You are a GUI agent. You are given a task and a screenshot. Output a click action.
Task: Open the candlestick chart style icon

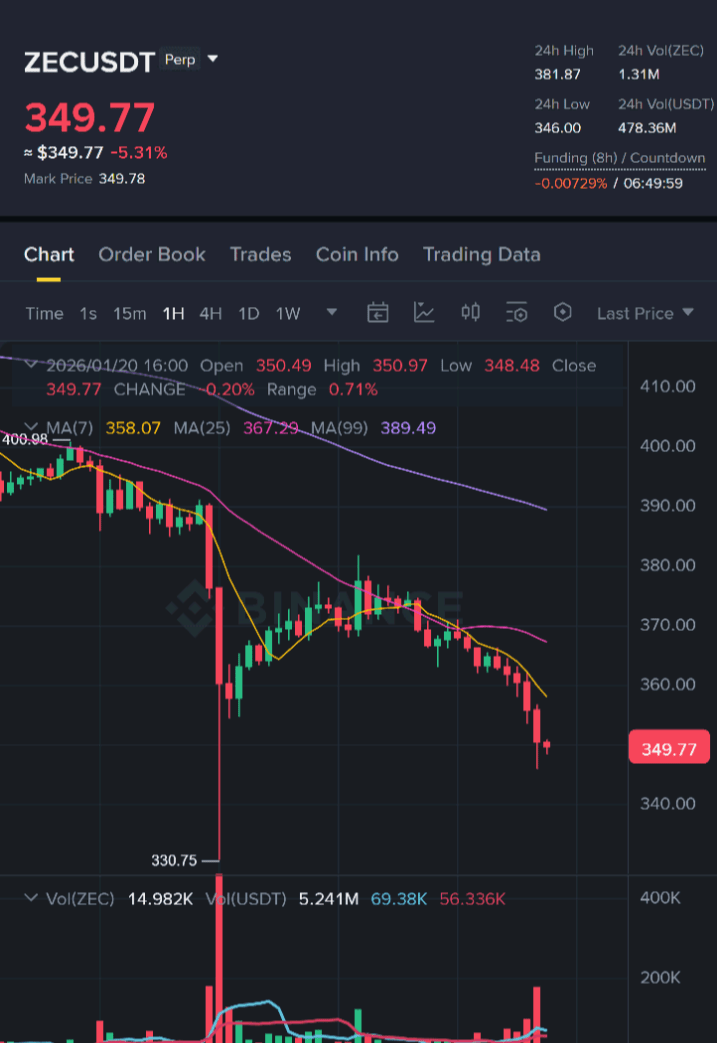[470, 313]
